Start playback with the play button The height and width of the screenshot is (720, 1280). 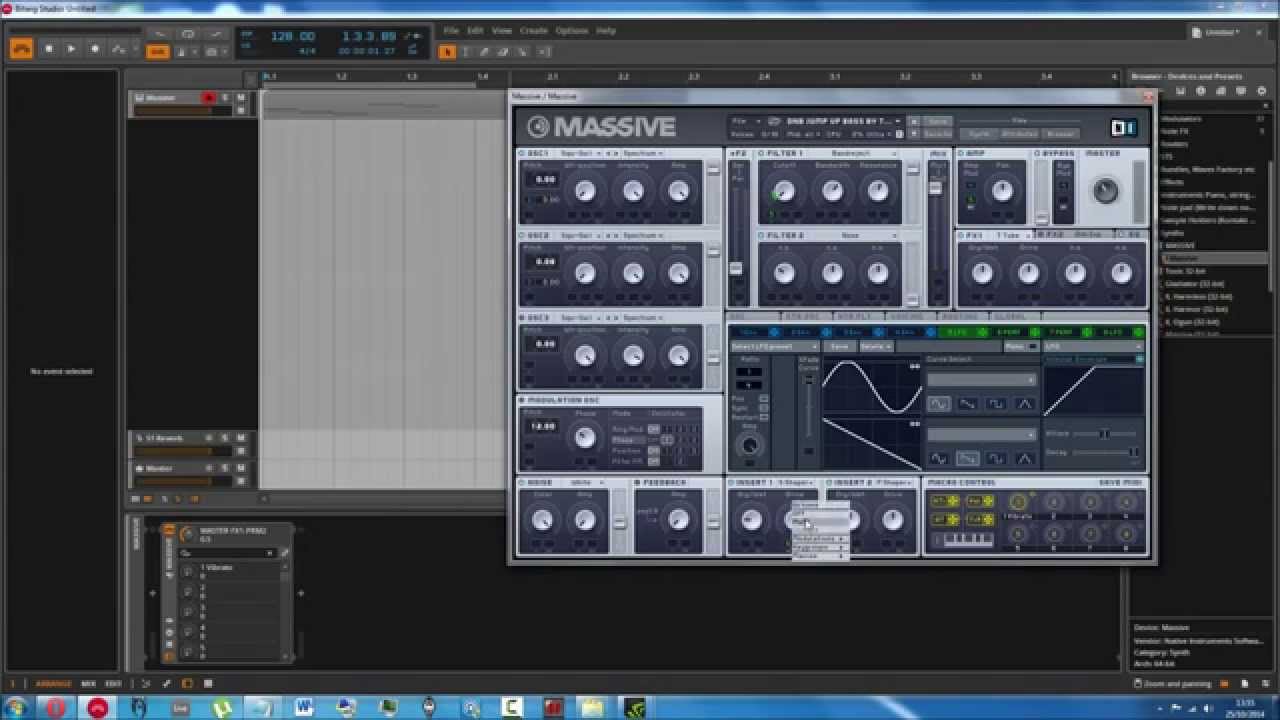point(71,48)
